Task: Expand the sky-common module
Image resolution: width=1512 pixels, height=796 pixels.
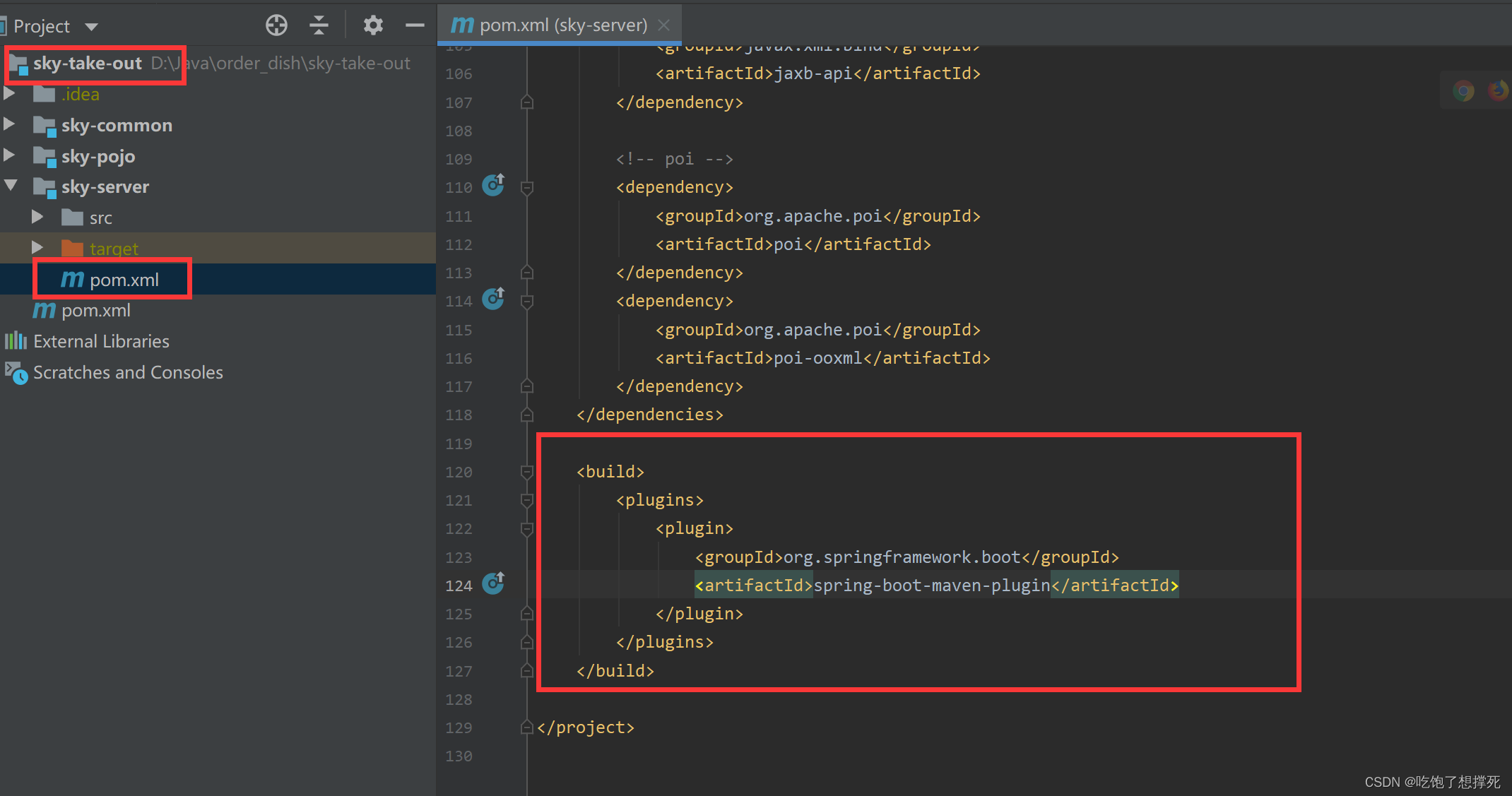Action: [x=10, y=125]
